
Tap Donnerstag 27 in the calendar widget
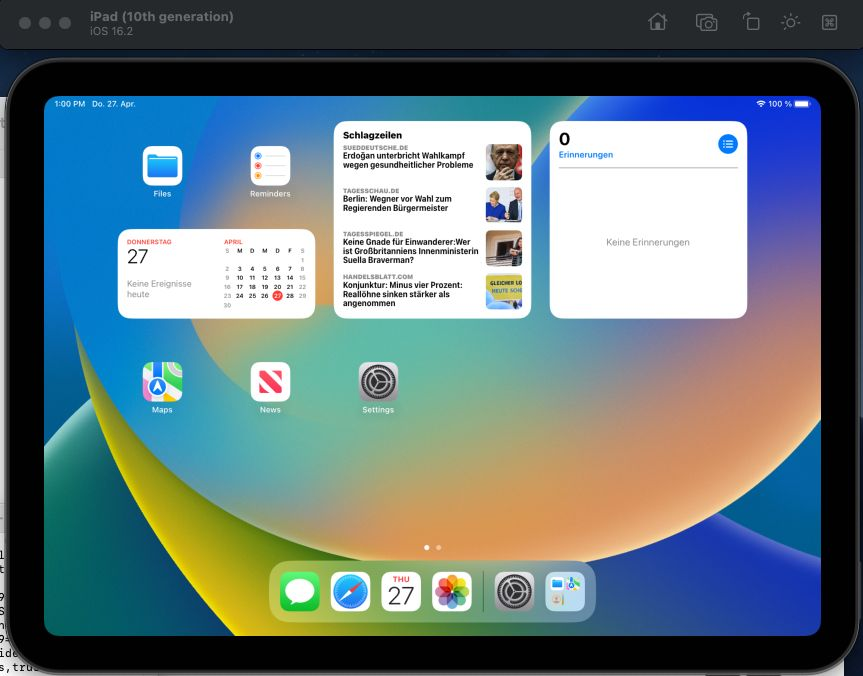pos(149,252)
